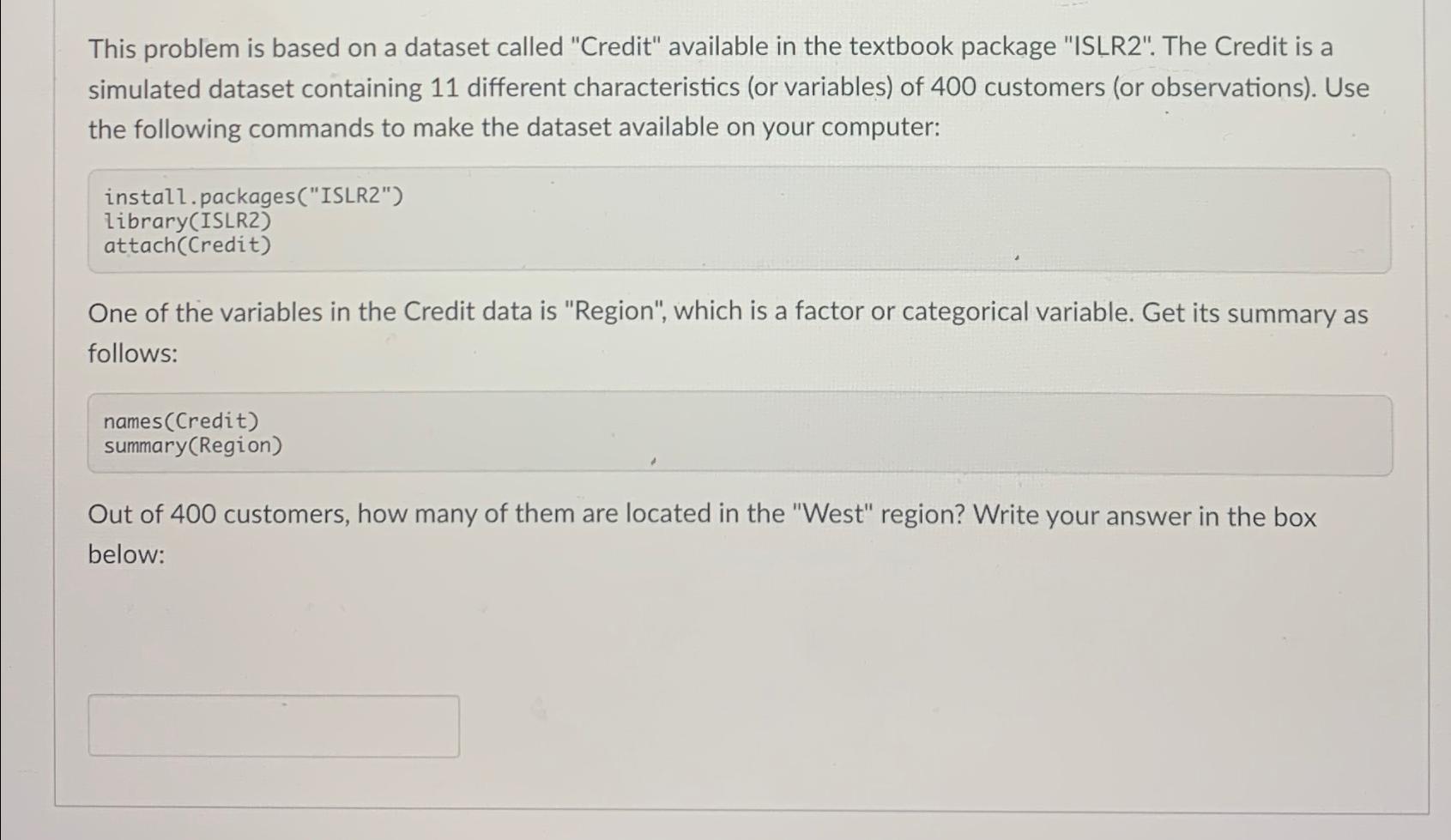Image resolution: width=1451 pixels, height=840 pixels.
Task: Click inside the answer input box
Action: tap(272, 725)
